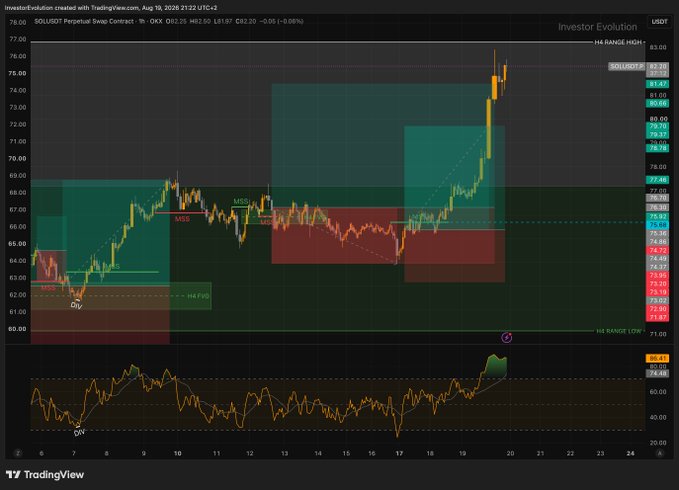Click the H4 RANGE LOW line label

tap(618, 331)
